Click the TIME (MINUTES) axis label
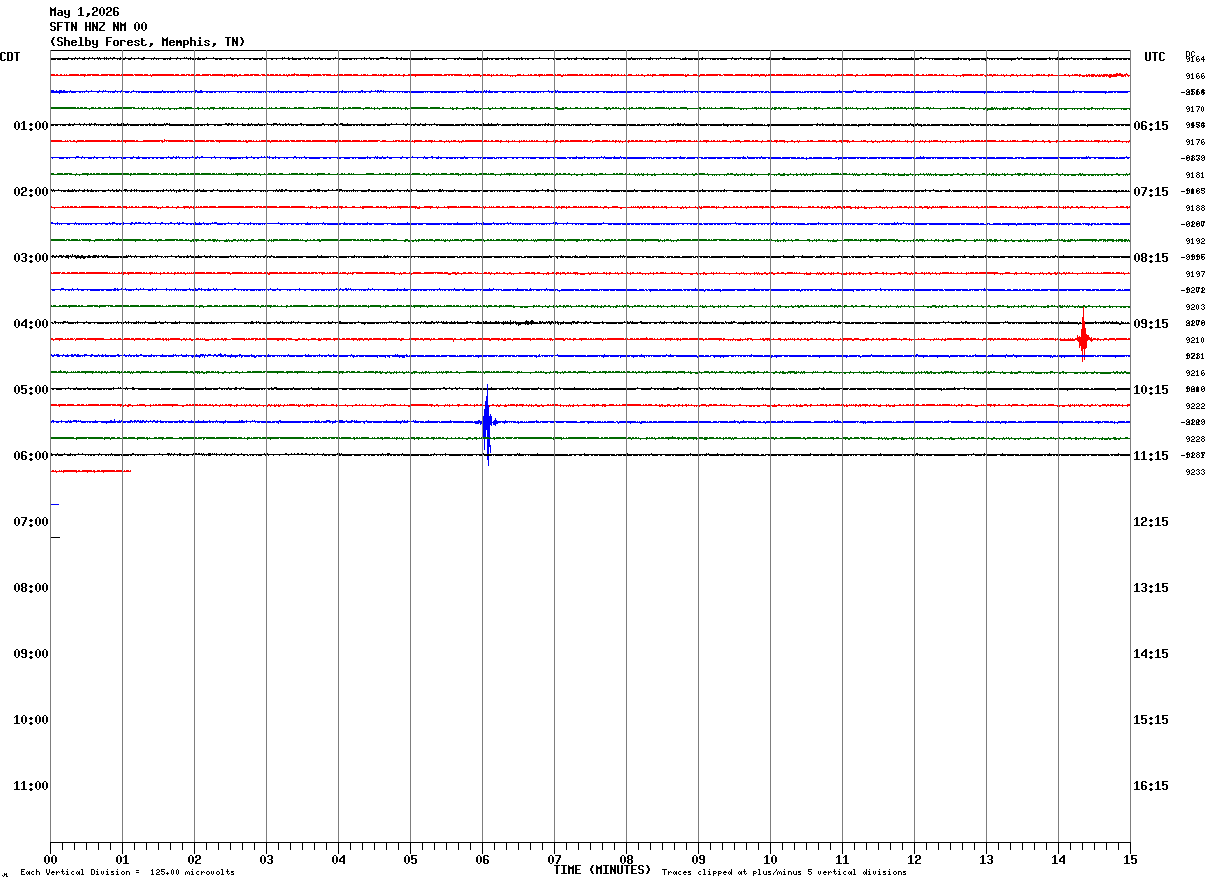The height and width of the screenshot is (886, 1210). pyautogui.click(x=602, y=870)
